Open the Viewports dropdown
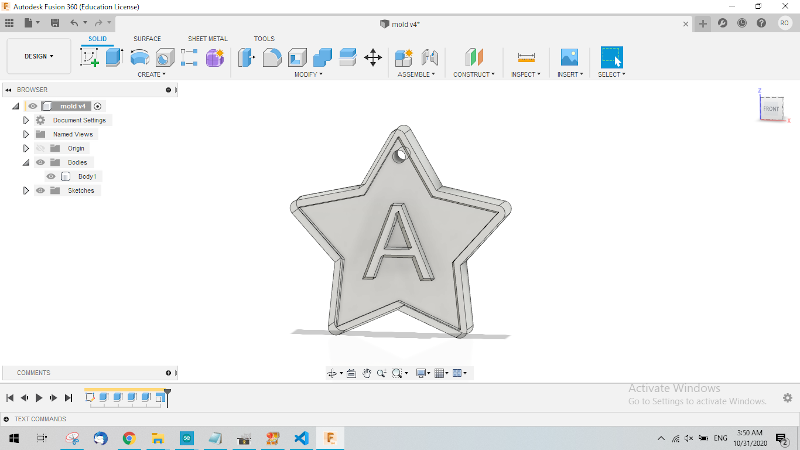 coord(460,373)
